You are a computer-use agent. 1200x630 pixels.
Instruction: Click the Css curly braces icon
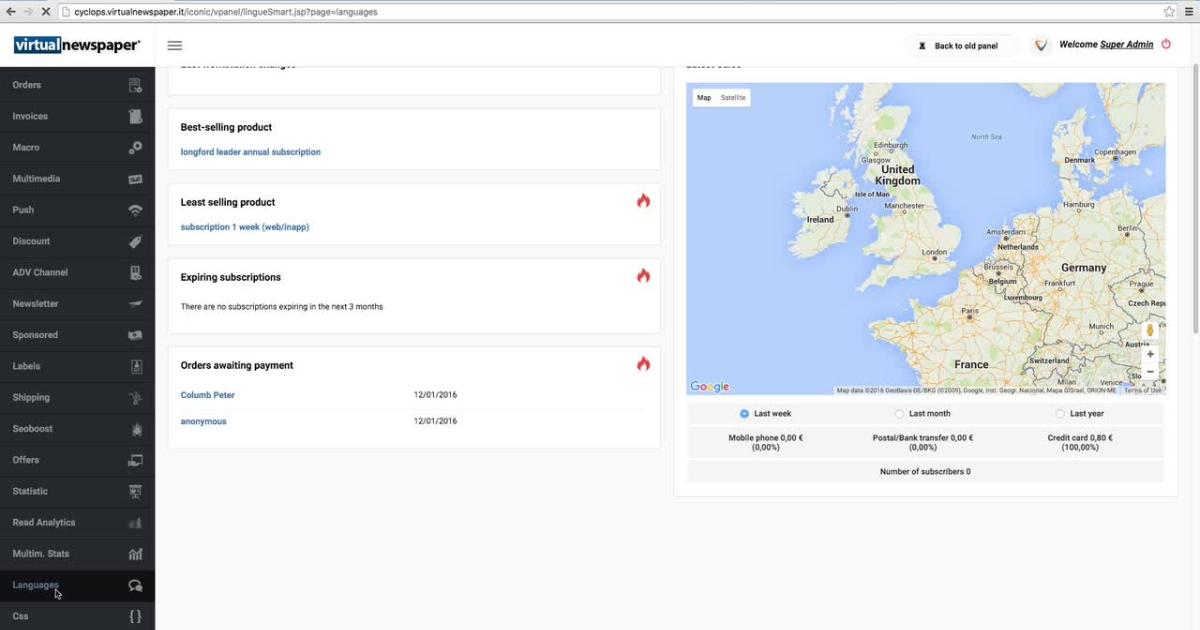click(x=135, y=616)
